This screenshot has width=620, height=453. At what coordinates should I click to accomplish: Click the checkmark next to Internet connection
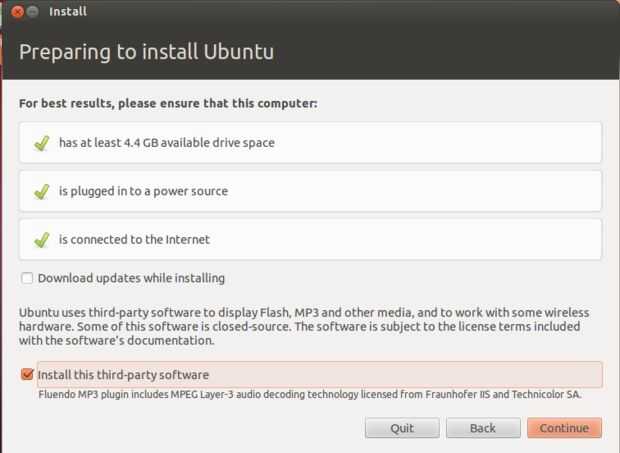point(42,240)
